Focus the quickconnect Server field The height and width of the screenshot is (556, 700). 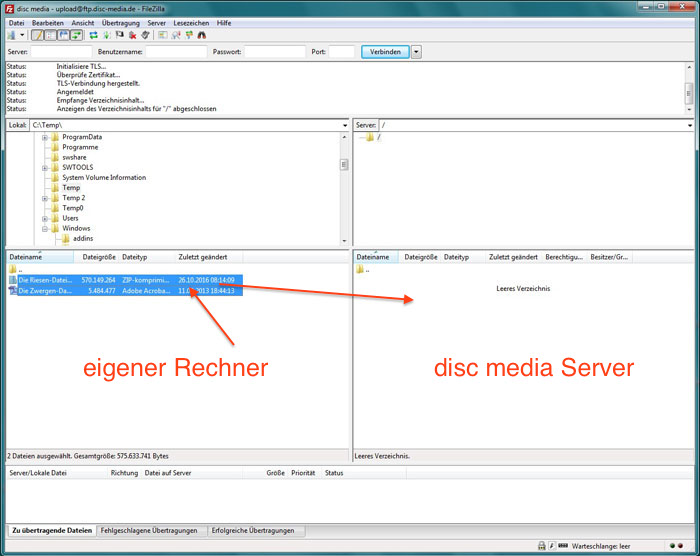coord(61,52)
